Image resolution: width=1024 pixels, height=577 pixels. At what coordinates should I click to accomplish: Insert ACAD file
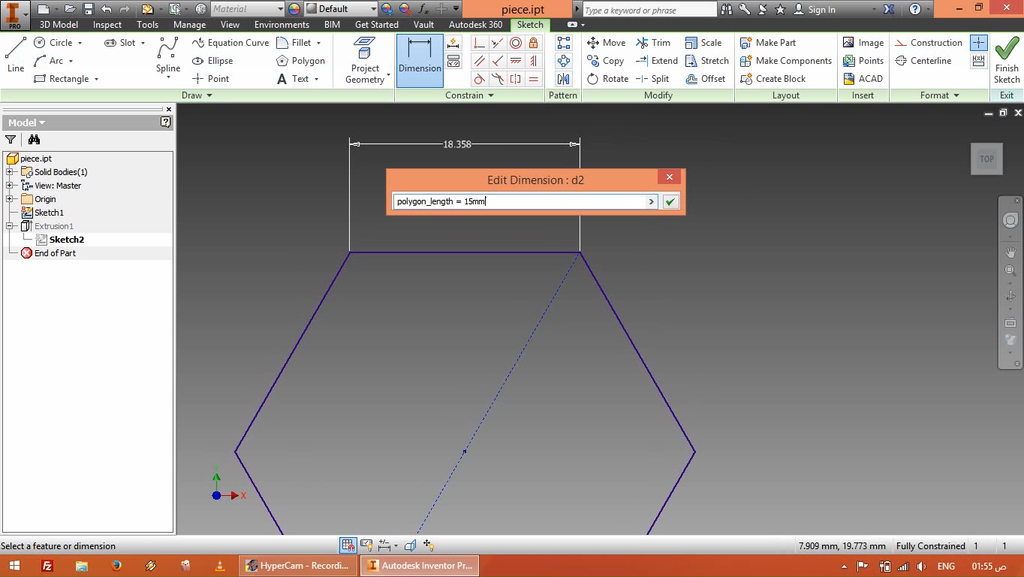click(863, 78)
